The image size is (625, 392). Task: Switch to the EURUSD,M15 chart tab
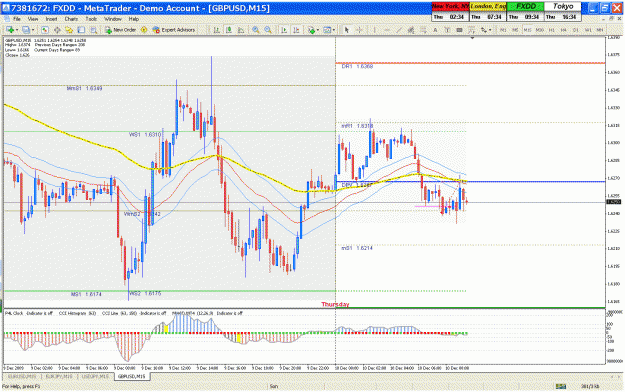(x=22, y=376)
